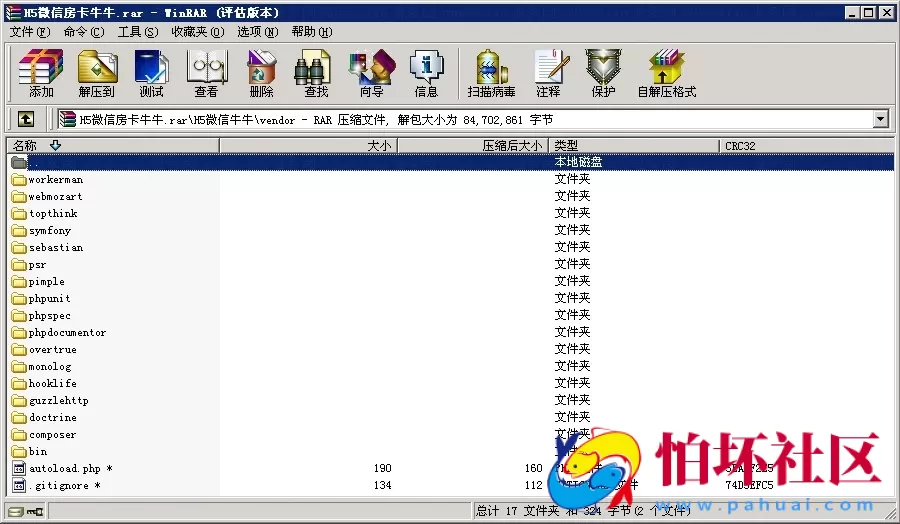The image size is (900, 524).
Task: Select the parent folder '..' row
Action: click(451, 162)
